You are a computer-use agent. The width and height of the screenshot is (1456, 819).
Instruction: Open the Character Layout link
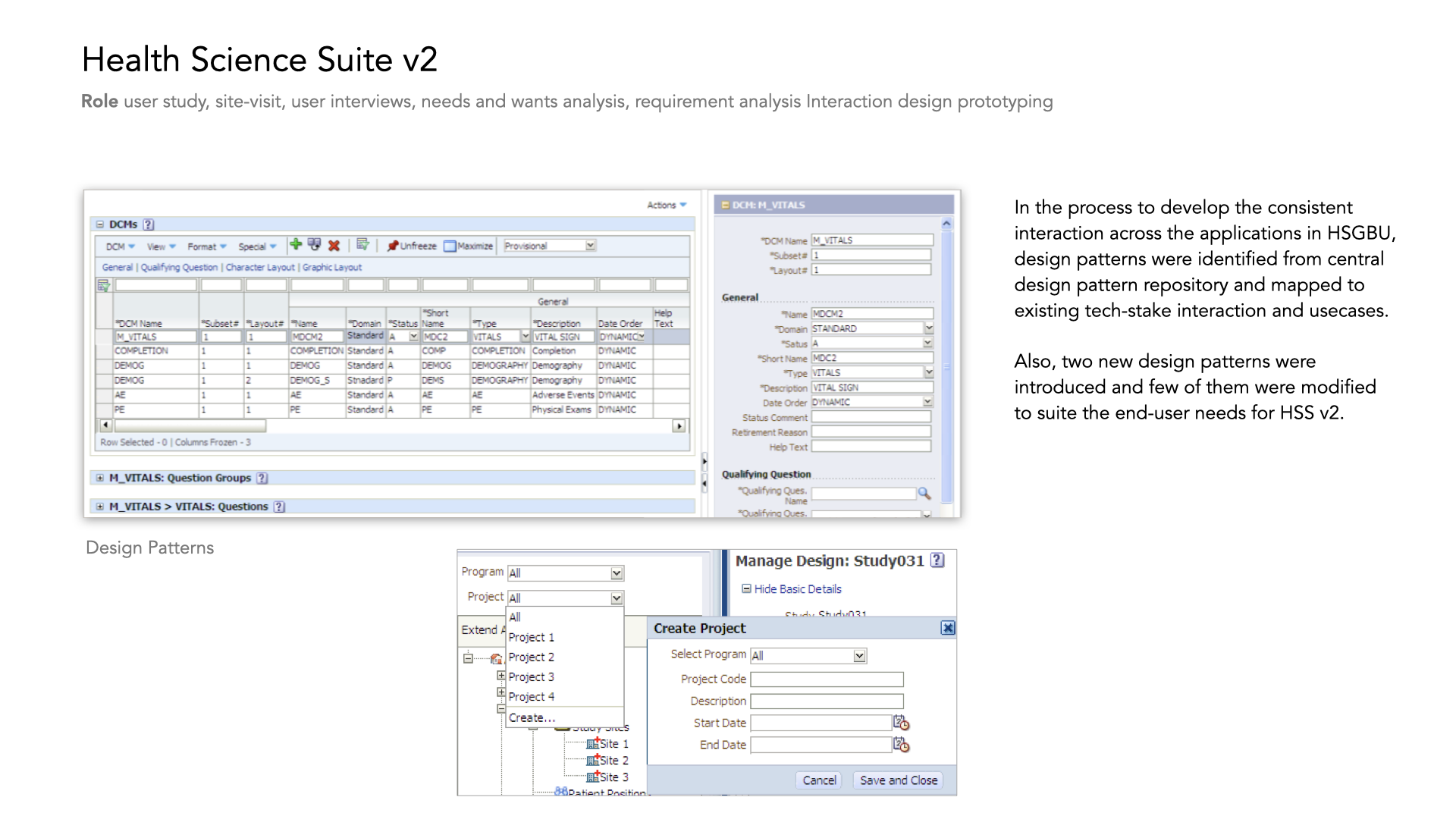(260, 267)
